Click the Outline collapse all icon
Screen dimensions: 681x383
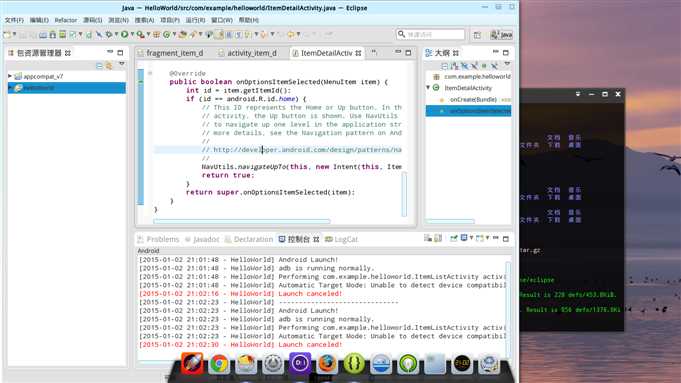tap(444, 66)
